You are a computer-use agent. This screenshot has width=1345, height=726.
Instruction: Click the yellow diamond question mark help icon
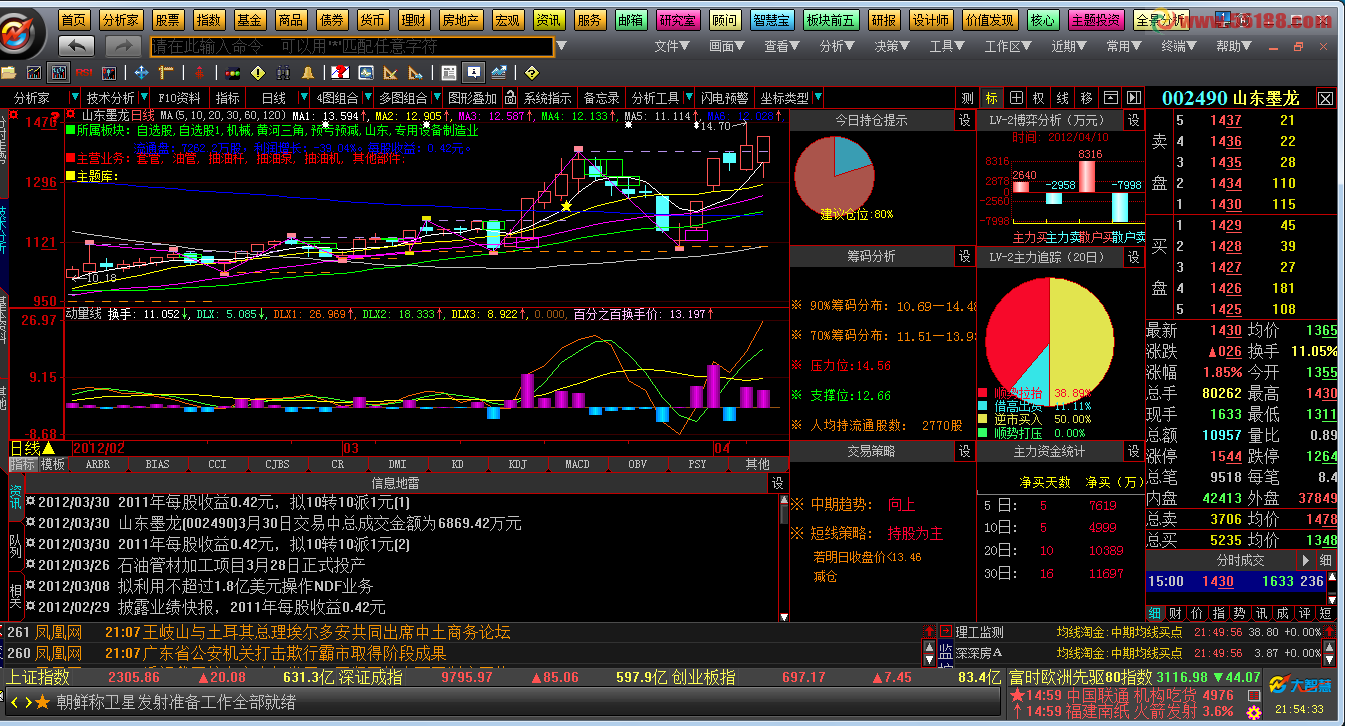pos(531,72)
